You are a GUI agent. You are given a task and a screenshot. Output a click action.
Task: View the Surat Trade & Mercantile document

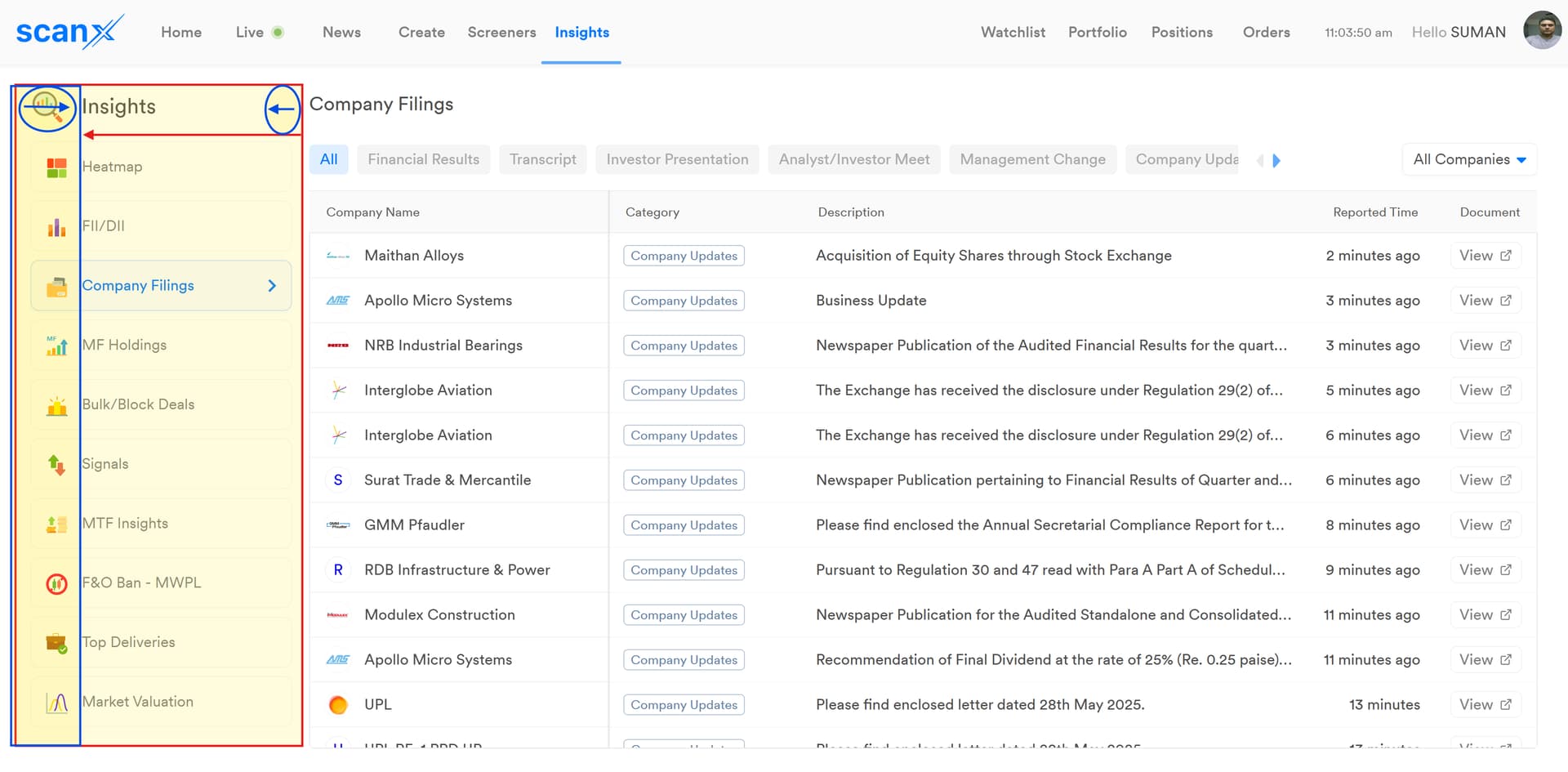click(x=1486, y=480)
